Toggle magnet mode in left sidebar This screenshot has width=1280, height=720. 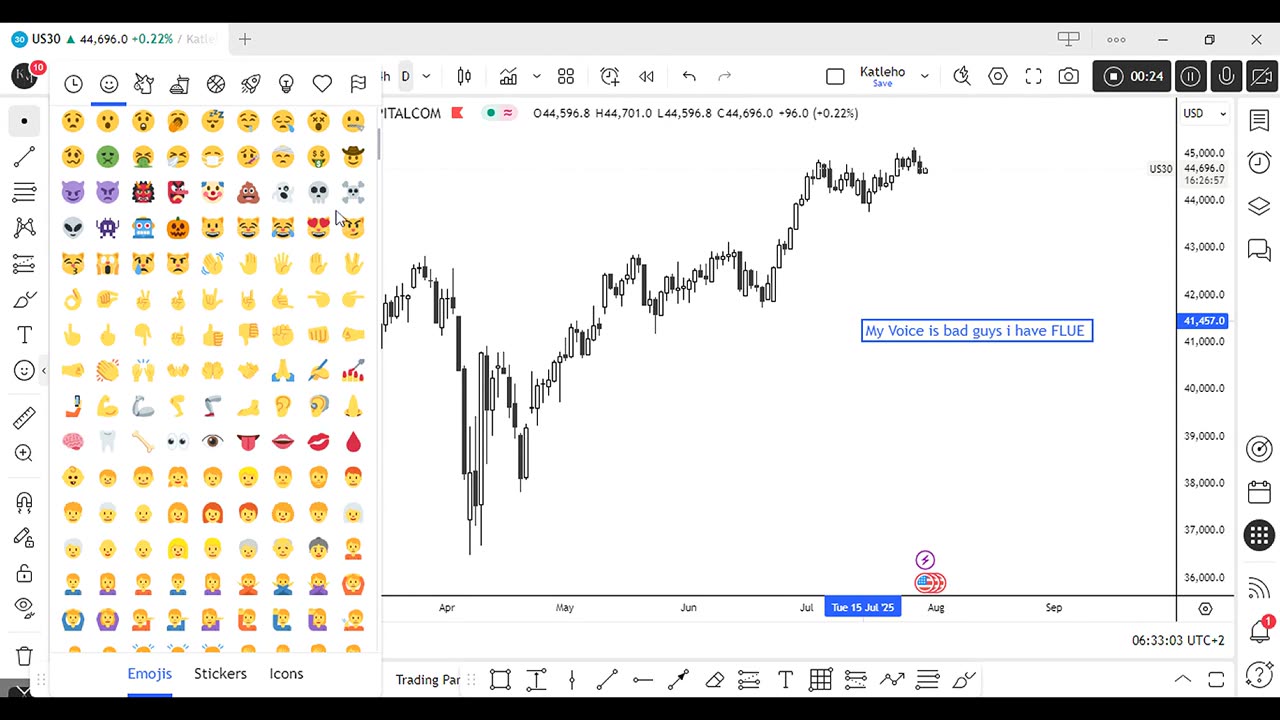click(x=24, y=502)
